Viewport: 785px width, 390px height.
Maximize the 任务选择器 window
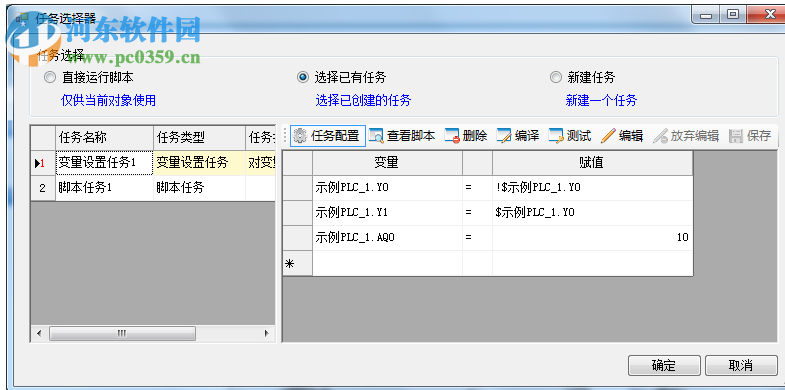click(733, 16)
